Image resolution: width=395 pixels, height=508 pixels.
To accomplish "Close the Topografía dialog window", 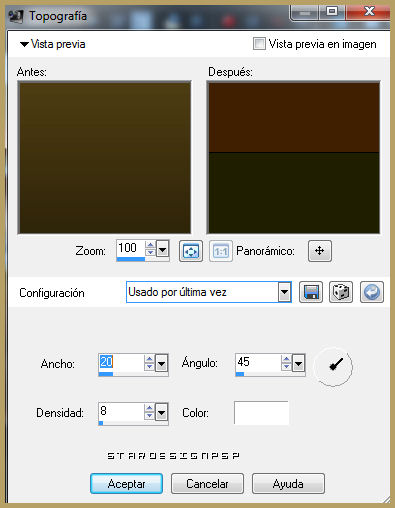I will 368,12.
